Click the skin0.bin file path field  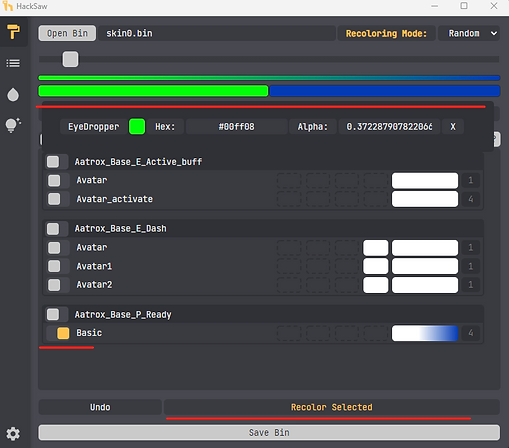[217, 33]
